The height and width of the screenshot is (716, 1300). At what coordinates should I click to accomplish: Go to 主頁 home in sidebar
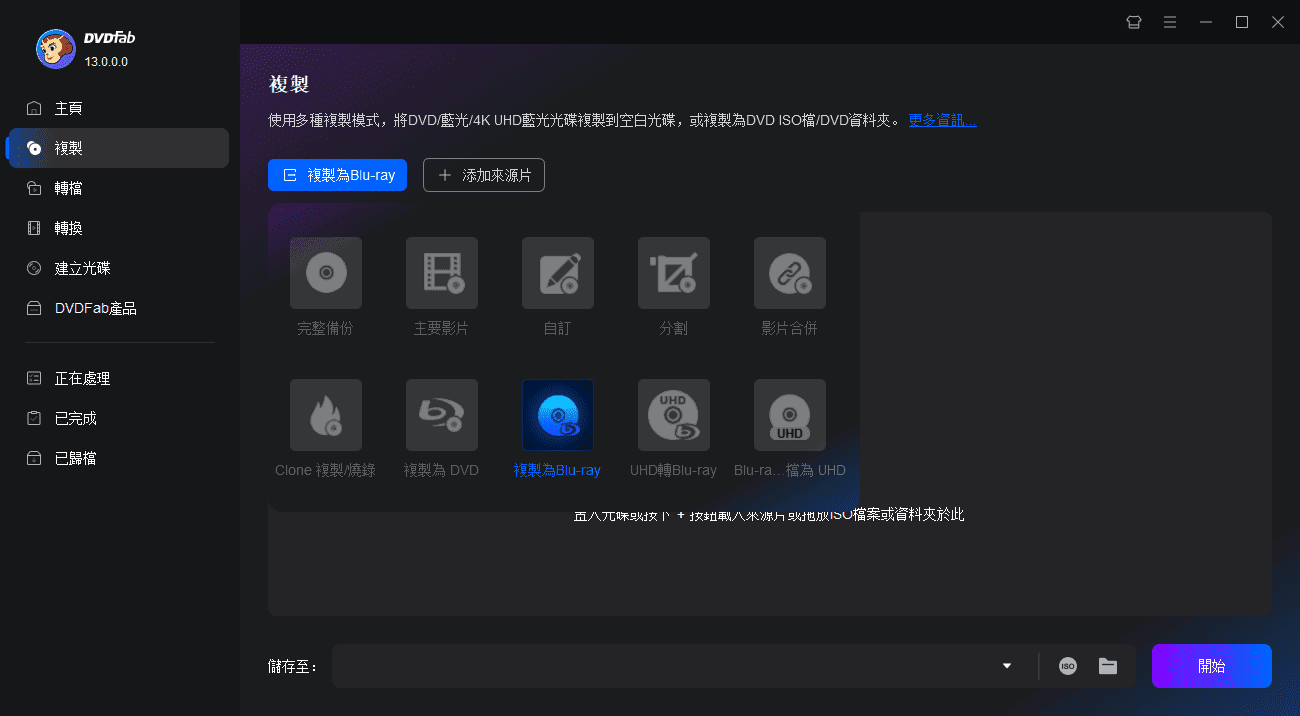[x=118, y=108]
